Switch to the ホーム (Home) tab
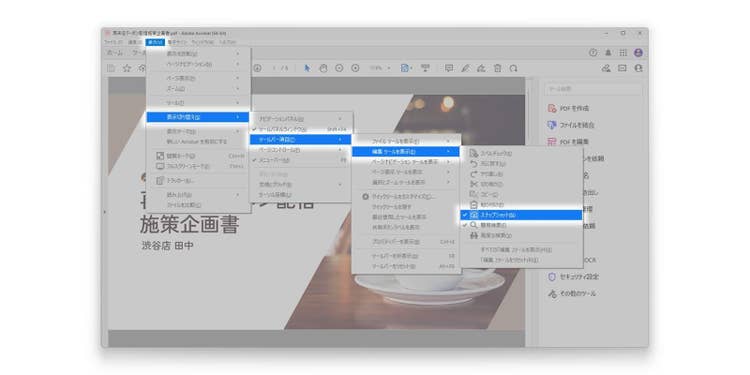This screenshot has height=375, width=750. 115,53
